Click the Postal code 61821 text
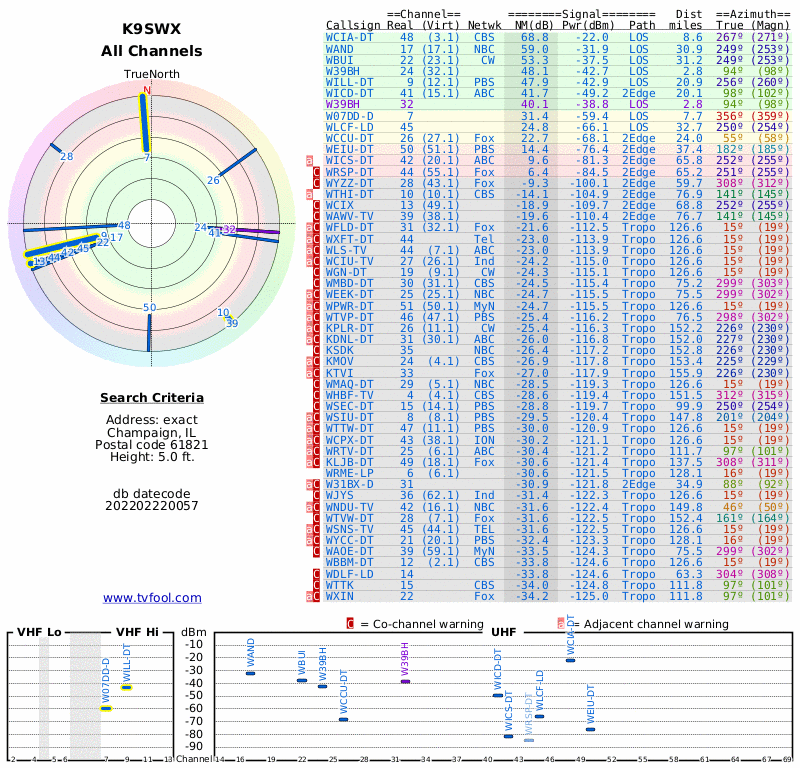800x768 pixels. coord(152,444)
